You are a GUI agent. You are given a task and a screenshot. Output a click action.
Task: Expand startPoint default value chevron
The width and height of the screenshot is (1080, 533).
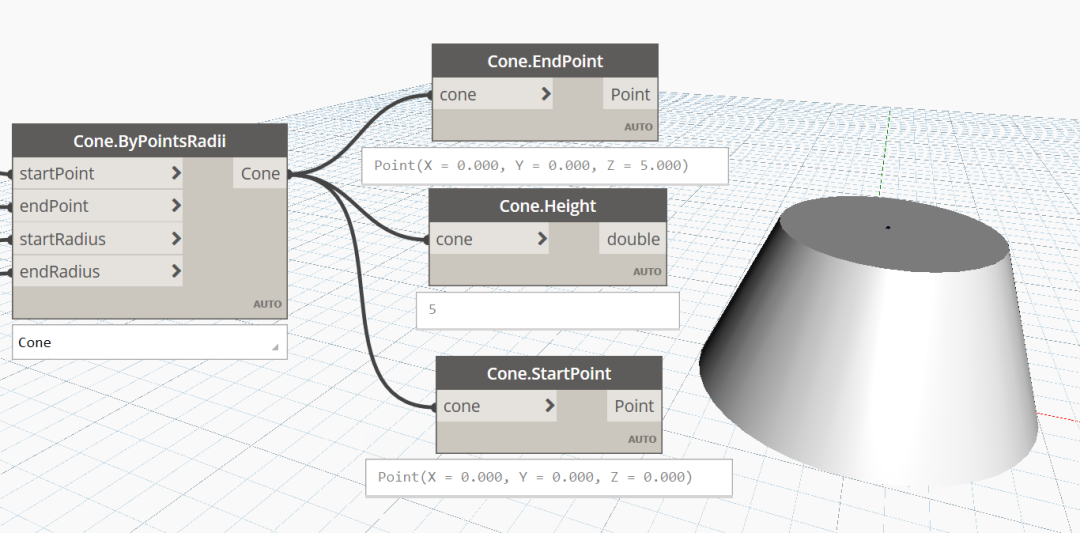176,174
